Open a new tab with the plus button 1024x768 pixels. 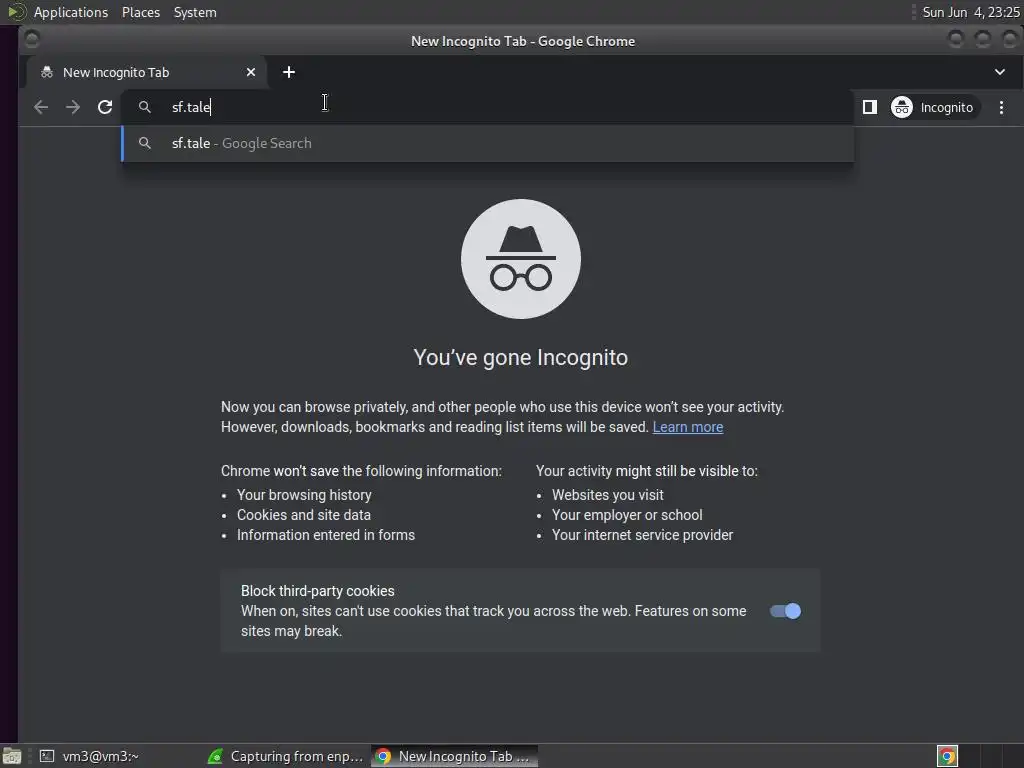(x=289, y=72)
